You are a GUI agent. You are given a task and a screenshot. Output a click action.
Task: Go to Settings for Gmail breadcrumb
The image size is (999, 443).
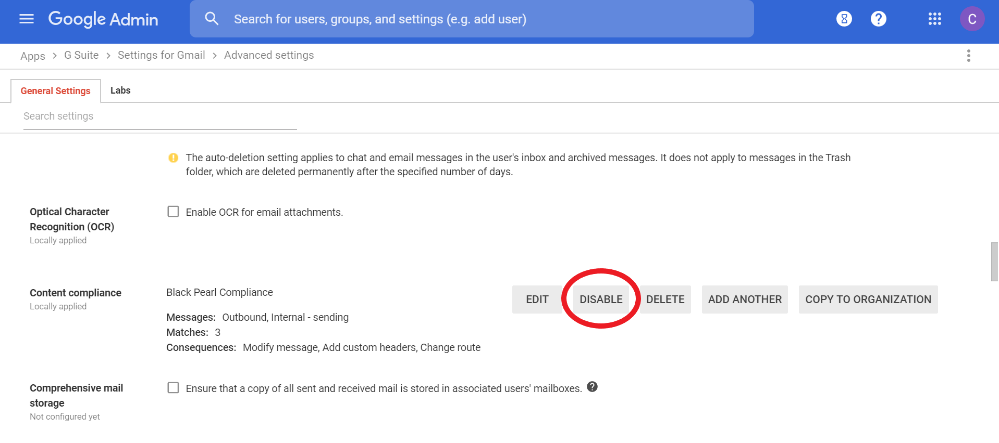click(x=161, y=55)
